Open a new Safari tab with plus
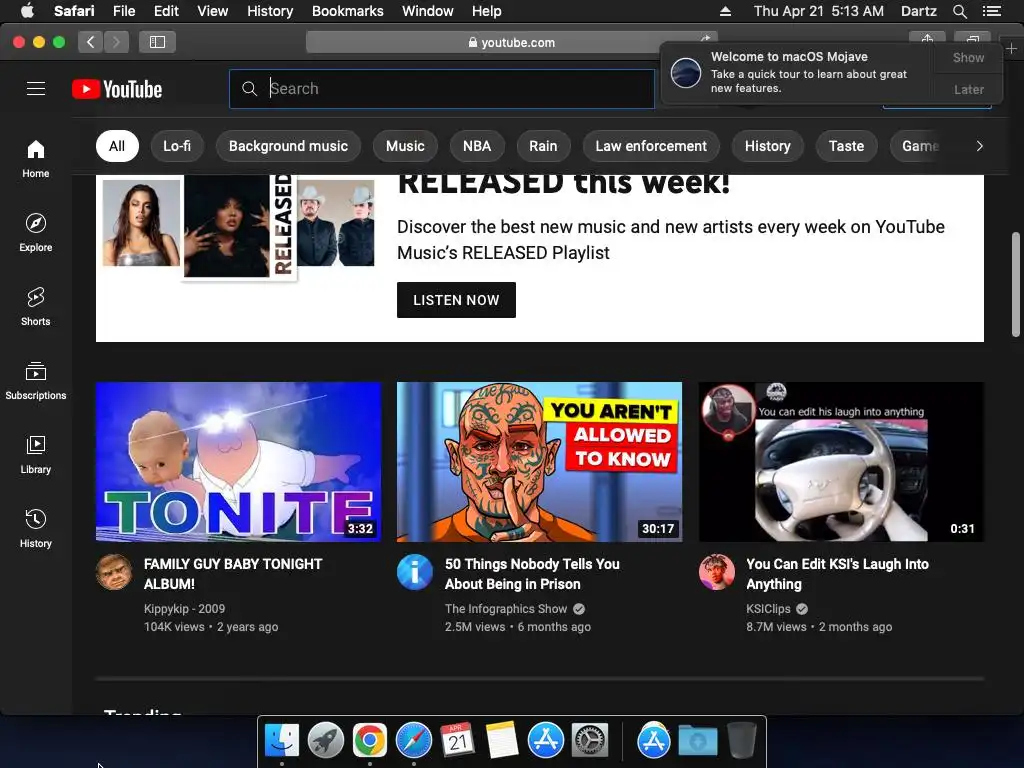The width and height of the screenshot is (1024, 768). tap(1011, 49)
